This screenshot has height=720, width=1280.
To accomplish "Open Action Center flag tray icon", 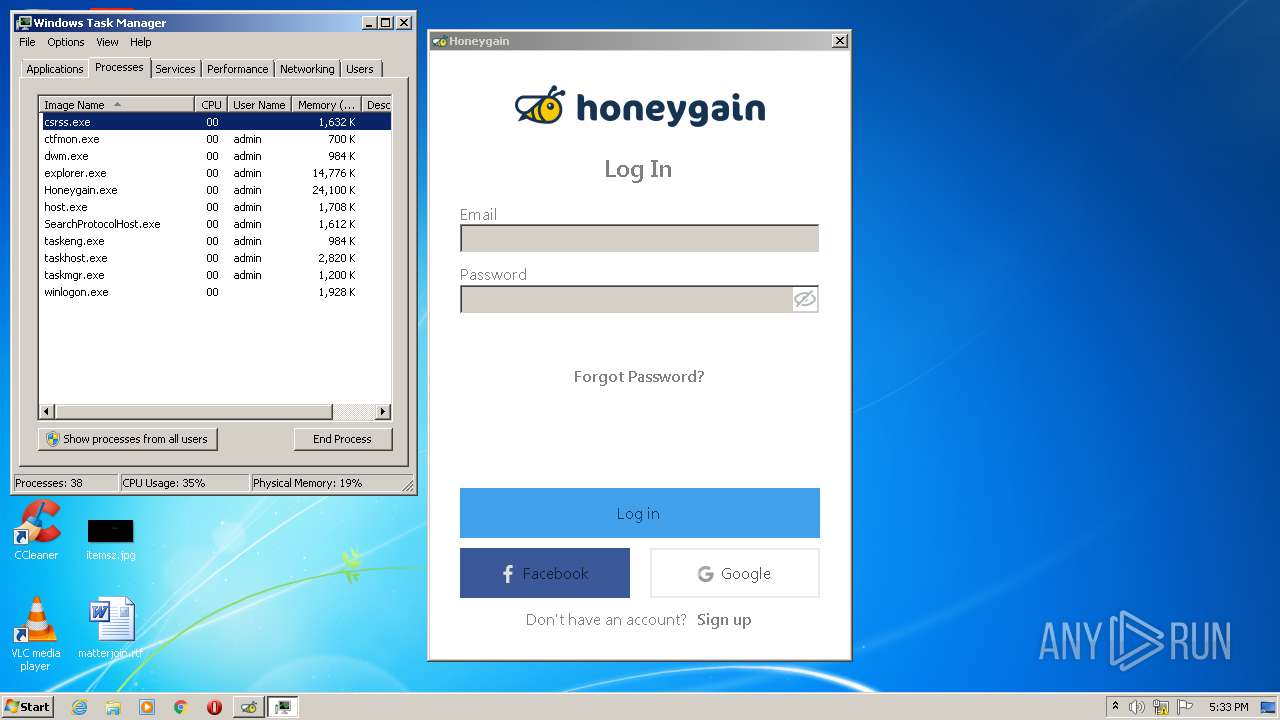I will [1185, 707].
